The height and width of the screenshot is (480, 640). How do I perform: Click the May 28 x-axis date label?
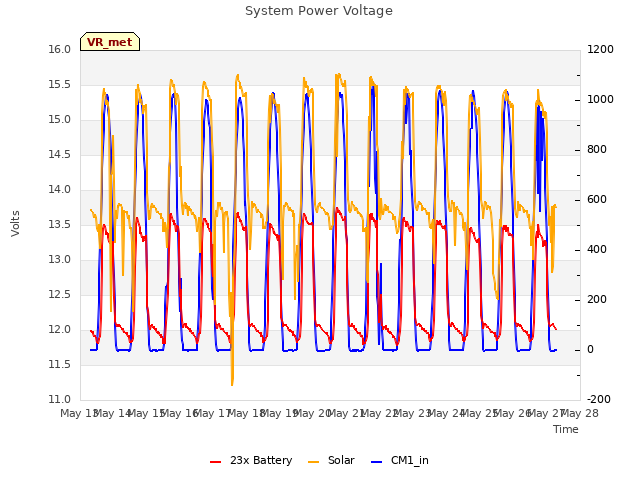(x=579, y=414)
